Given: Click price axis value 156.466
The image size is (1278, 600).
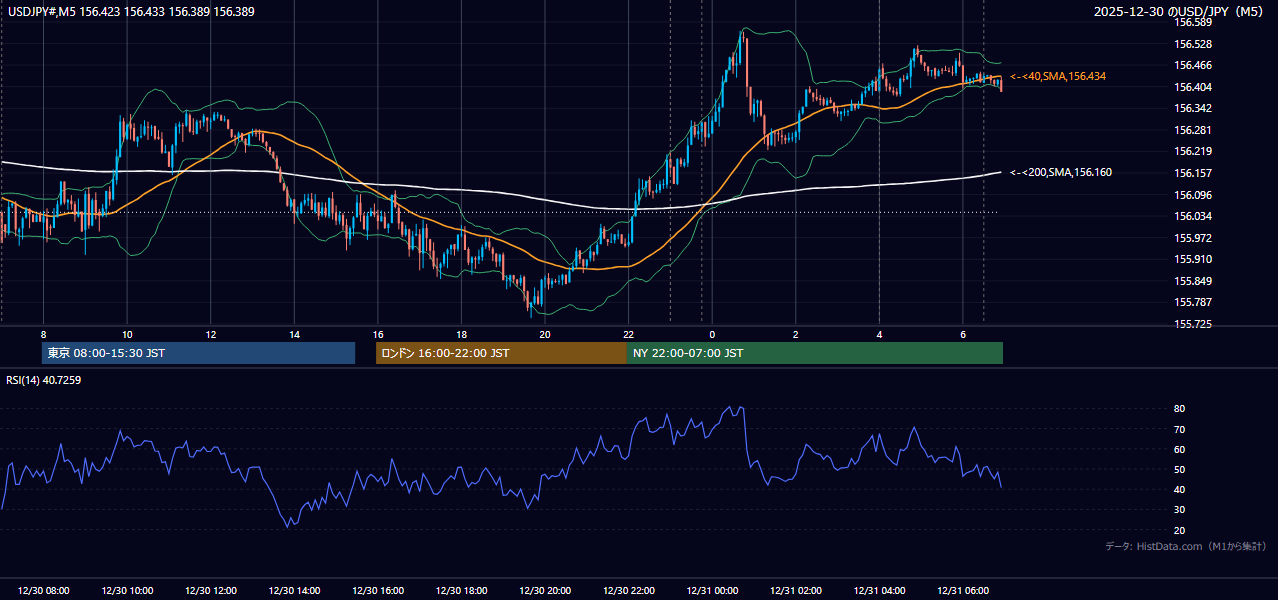Looking at the screenshot, I should pos(1192,65).
